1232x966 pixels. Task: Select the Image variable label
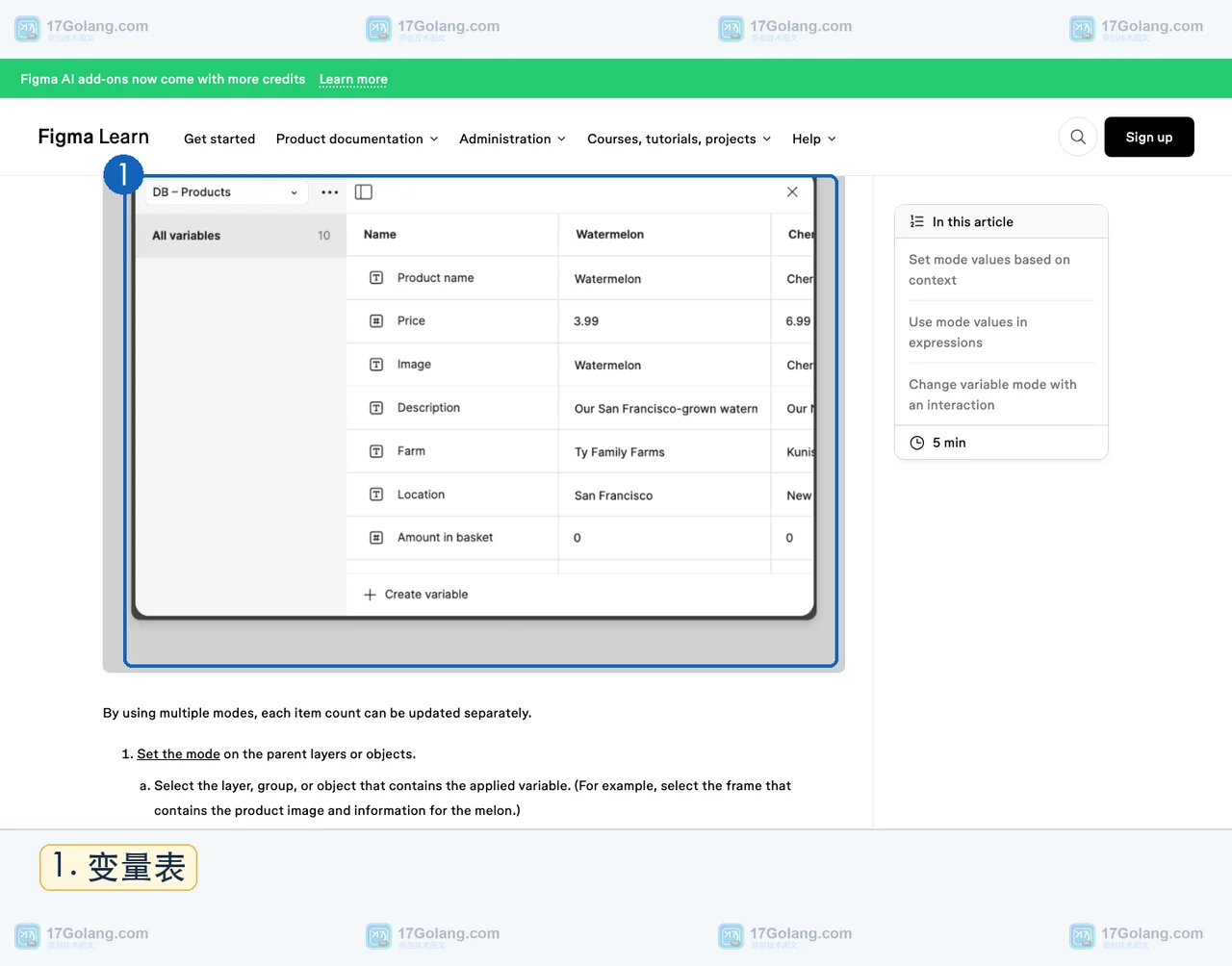[414, 365]
